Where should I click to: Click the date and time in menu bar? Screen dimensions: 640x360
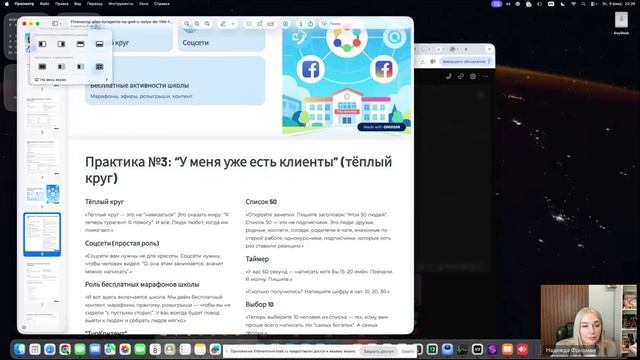point(618,4)
